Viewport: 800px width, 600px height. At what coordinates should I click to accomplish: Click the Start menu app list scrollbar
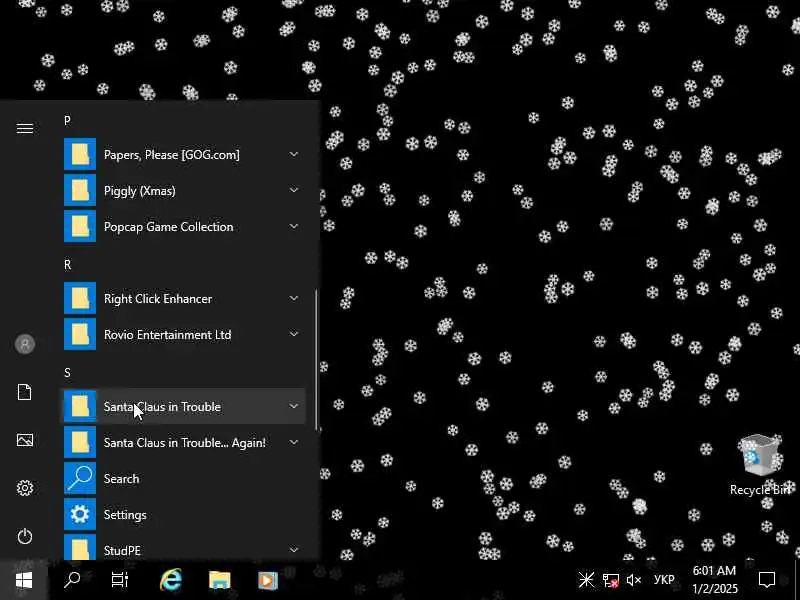[x=316, y=360]
